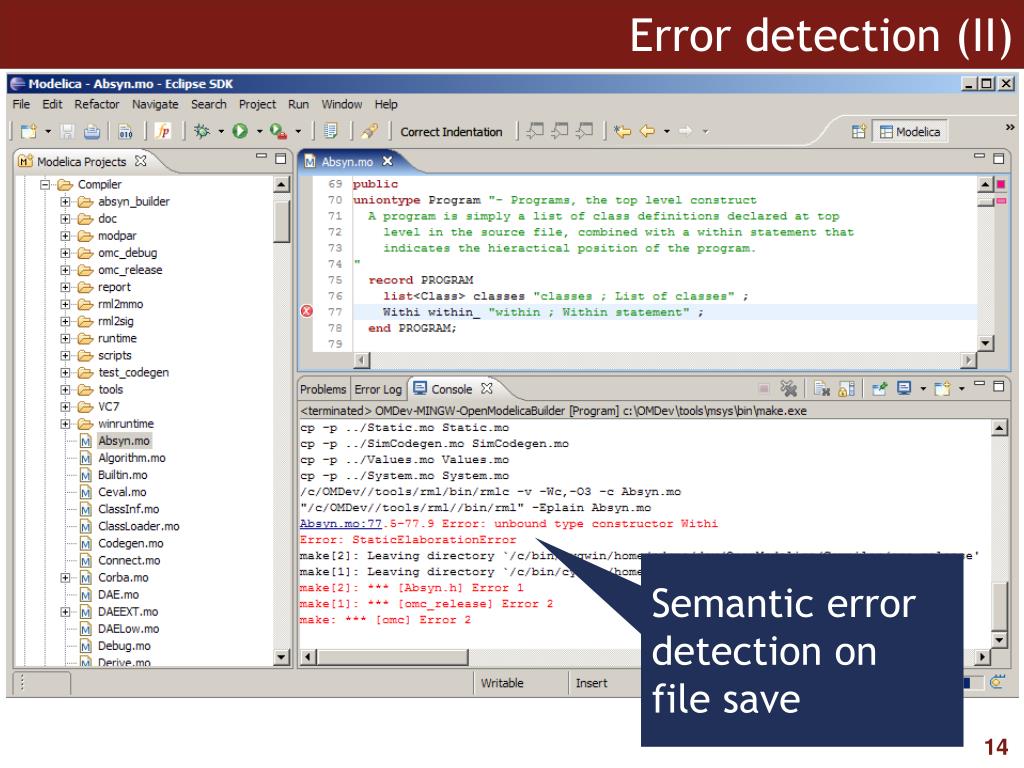
Task: Click the red overview ruler error marker
Action: click(1001, 185)
